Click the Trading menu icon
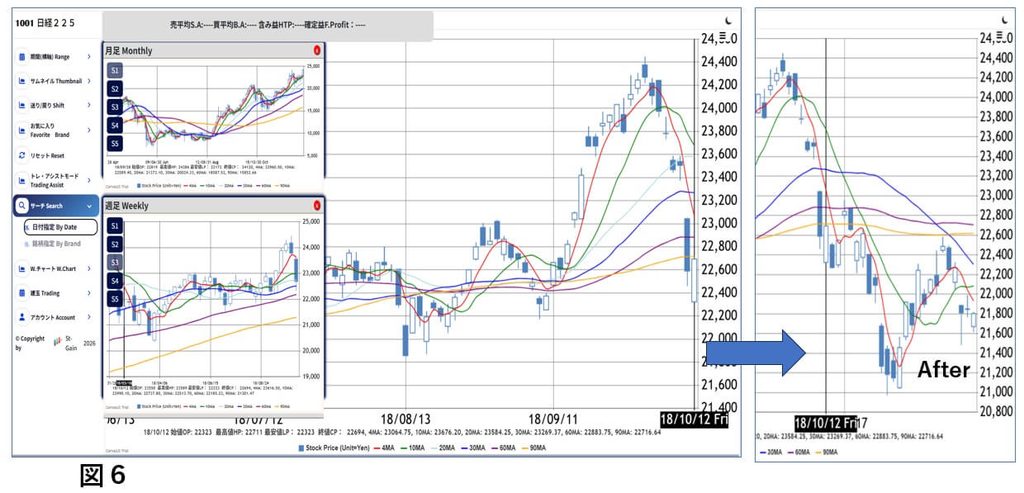The height and width of the screenshot is (493, 1024). [22, 293]
